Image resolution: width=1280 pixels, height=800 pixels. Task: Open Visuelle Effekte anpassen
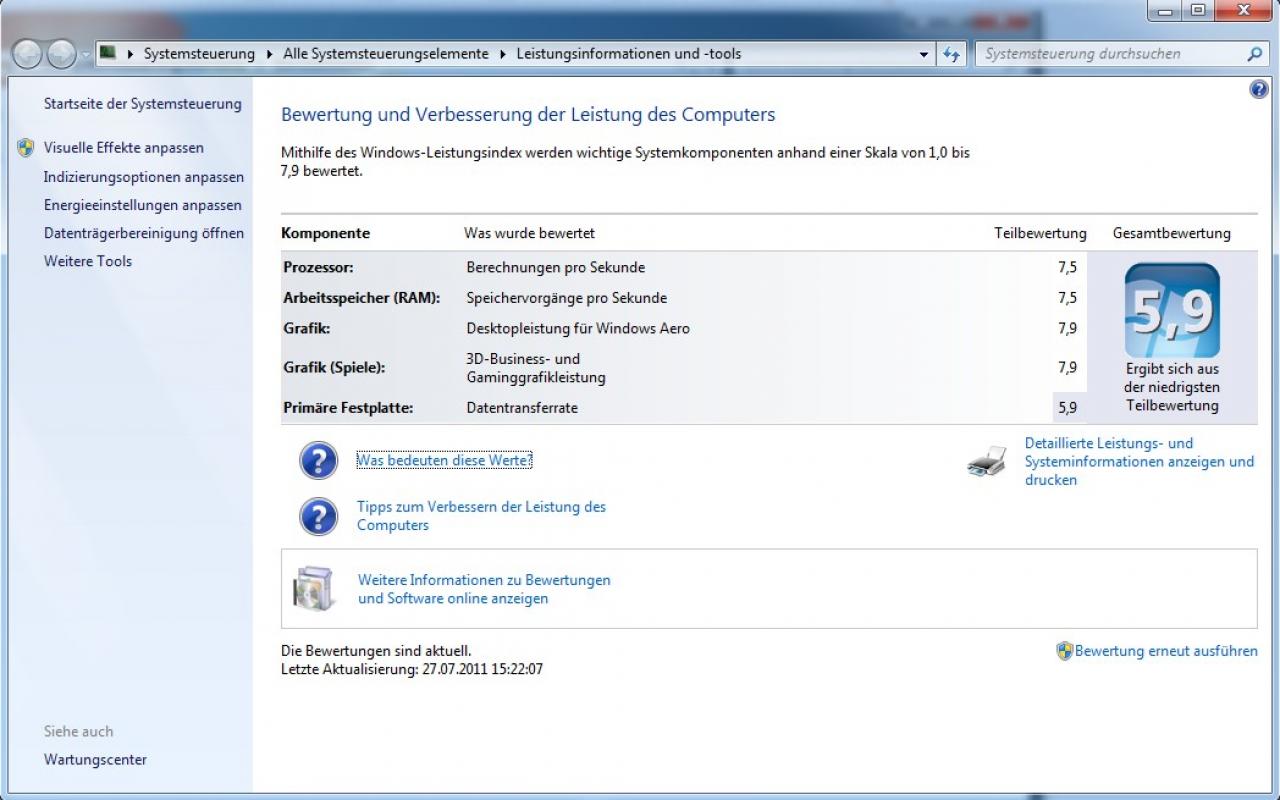[124, 148]
